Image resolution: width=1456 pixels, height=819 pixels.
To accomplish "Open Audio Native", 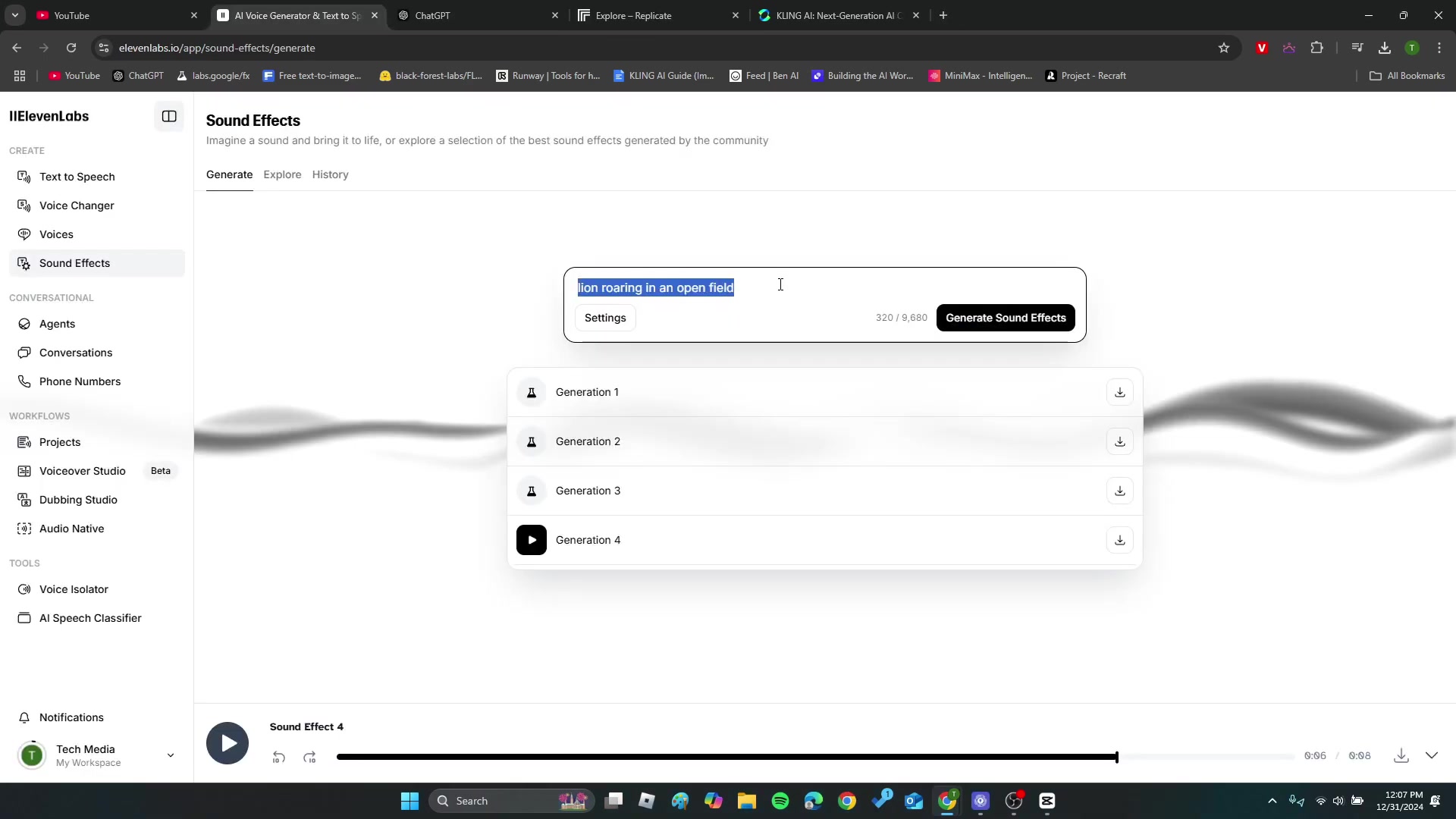I will [97, 529].
